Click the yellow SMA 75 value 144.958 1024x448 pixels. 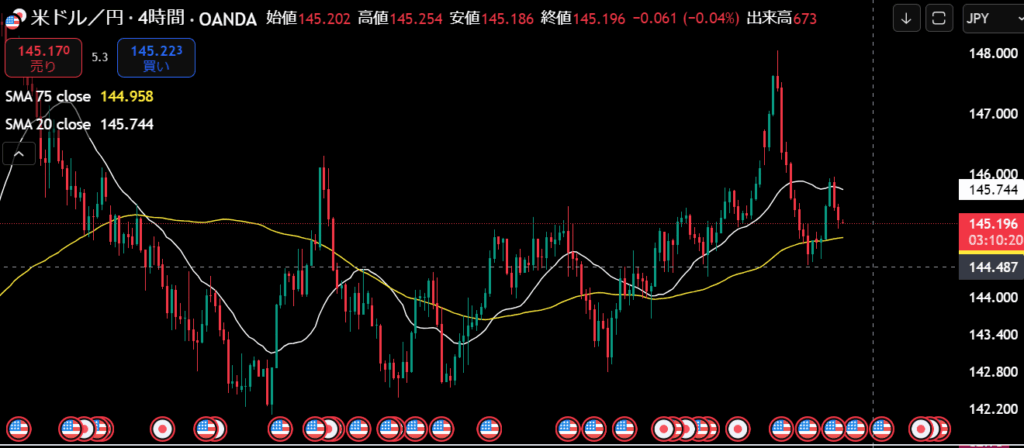pos(127,97)
